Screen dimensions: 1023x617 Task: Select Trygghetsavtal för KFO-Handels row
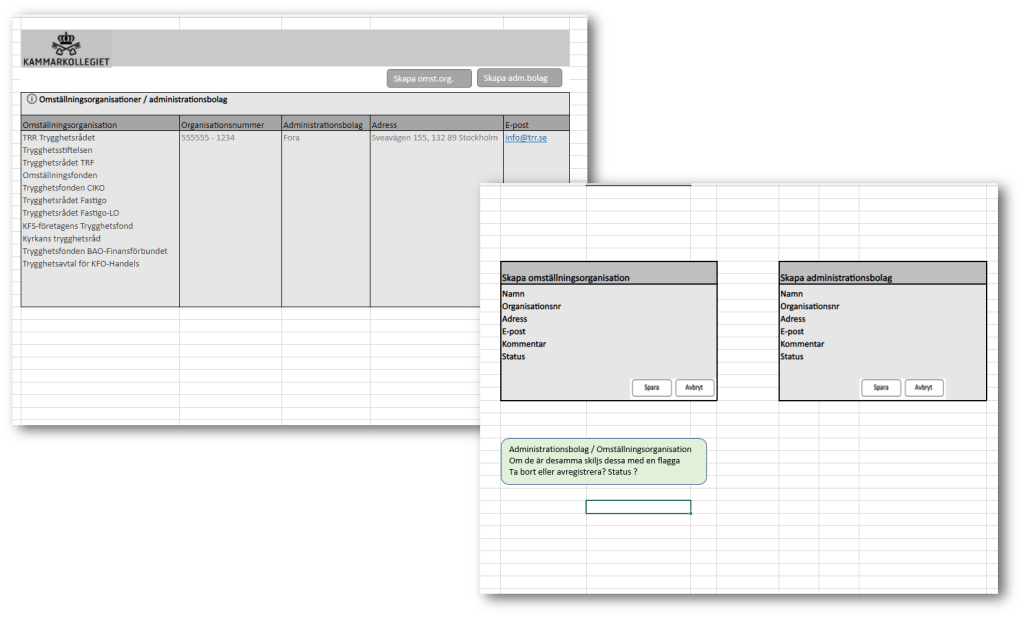(81, 264)
